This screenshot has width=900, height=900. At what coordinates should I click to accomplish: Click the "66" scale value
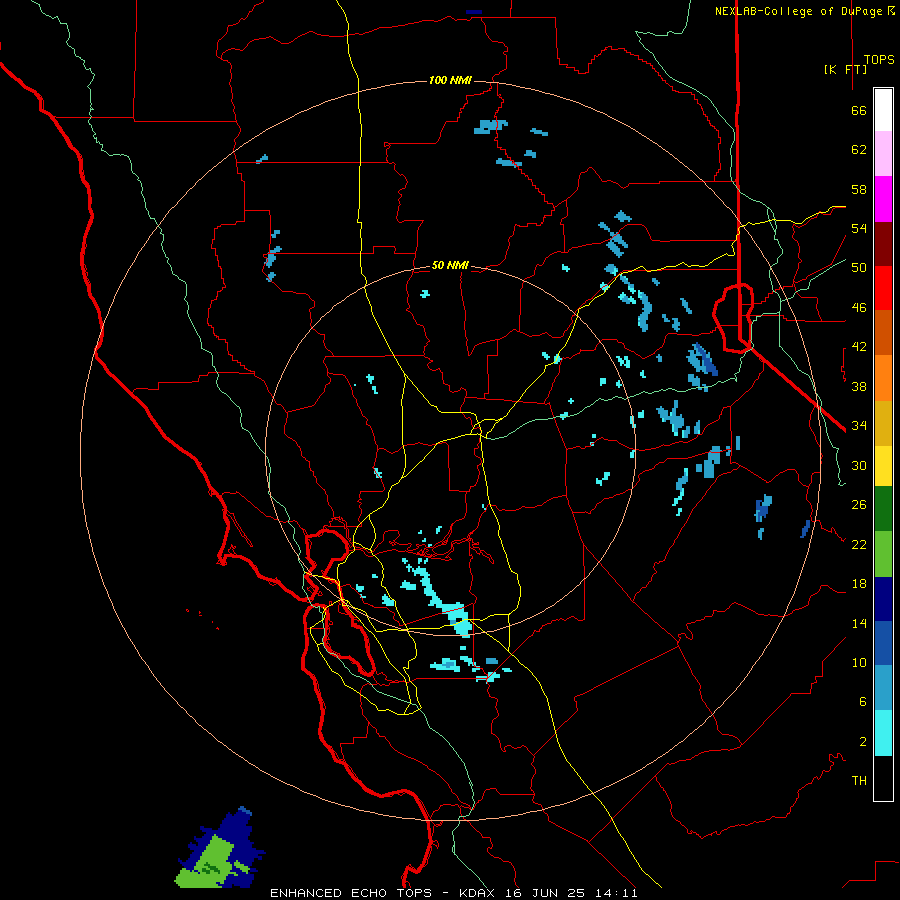859,110
